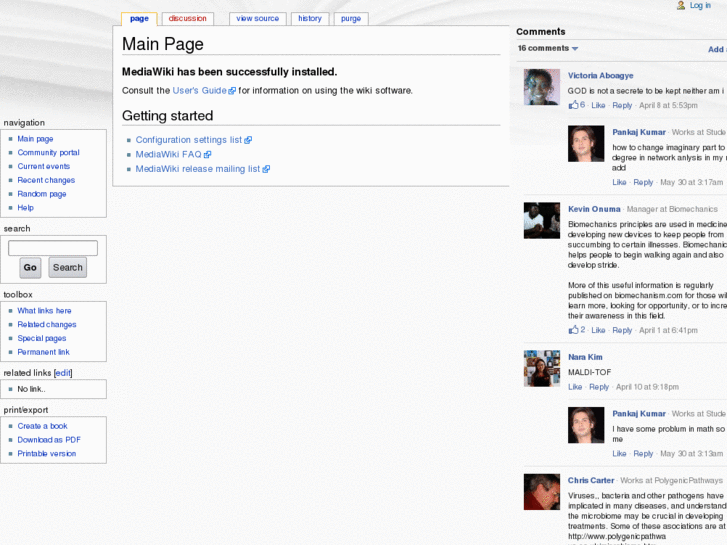Open the Printable version

click(47, 454)
